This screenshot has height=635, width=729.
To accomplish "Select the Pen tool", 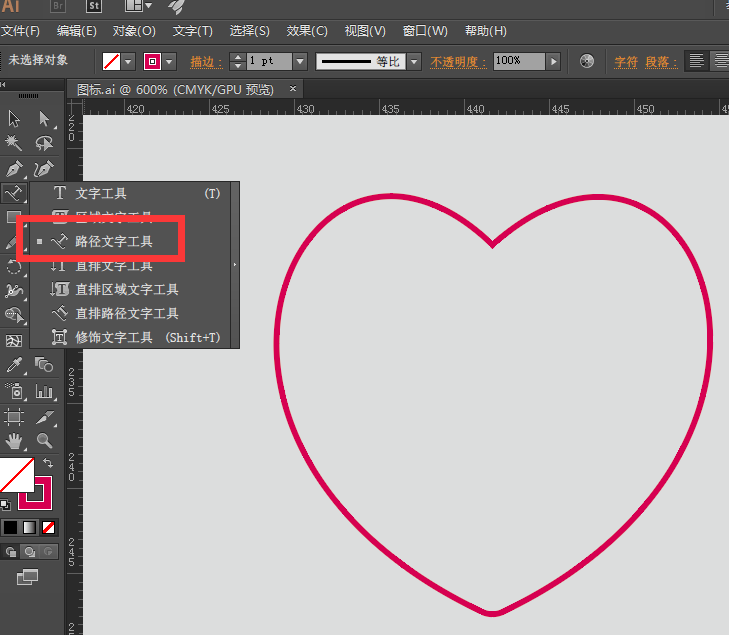I will pos(14,169).
